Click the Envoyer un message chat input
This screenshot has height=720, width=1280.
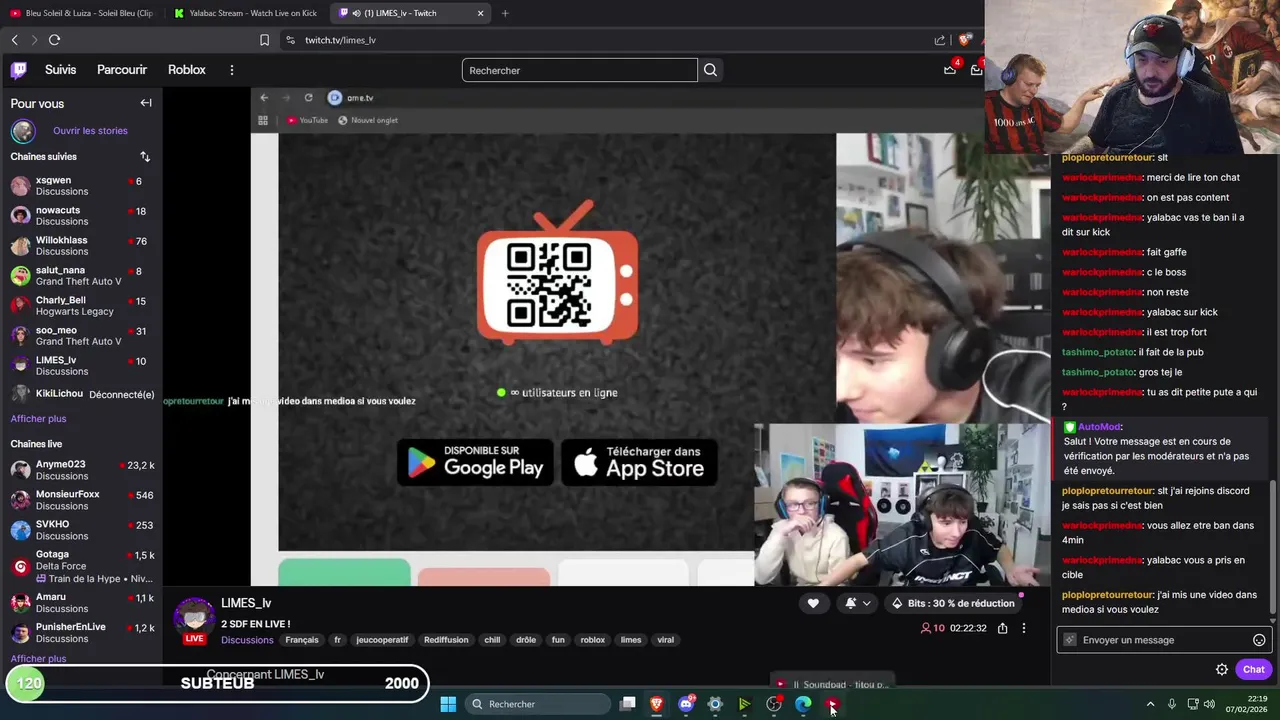[x=1163, y=640]
